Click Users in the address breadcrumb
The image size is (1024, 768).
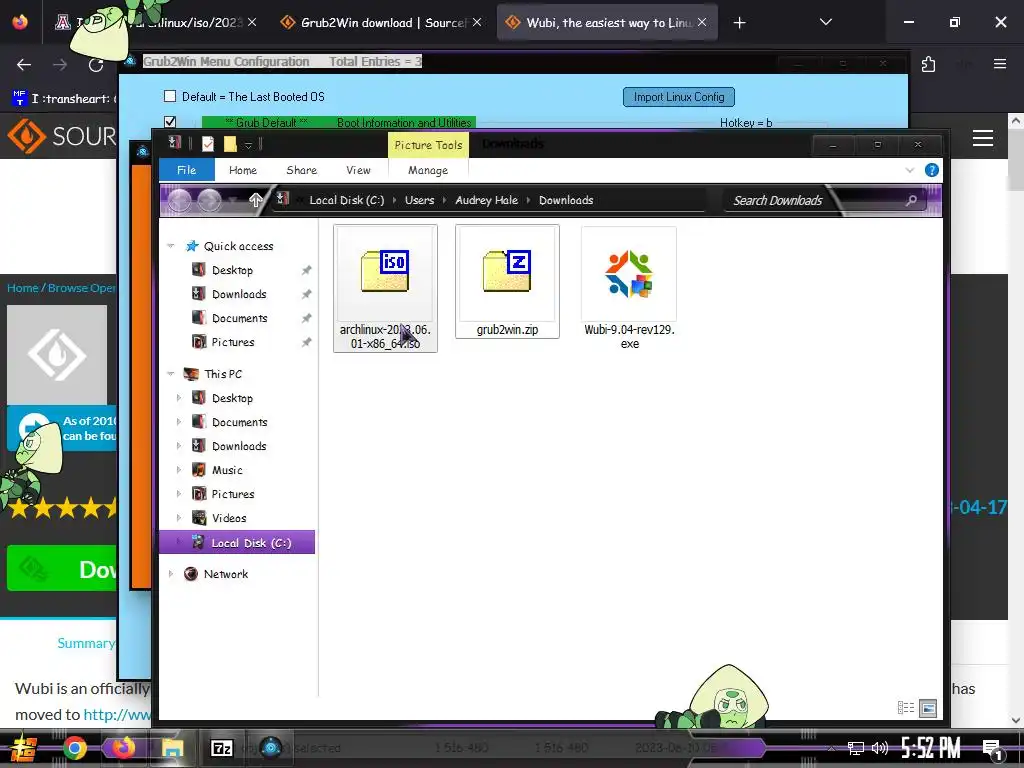click(x=419, y=200)
